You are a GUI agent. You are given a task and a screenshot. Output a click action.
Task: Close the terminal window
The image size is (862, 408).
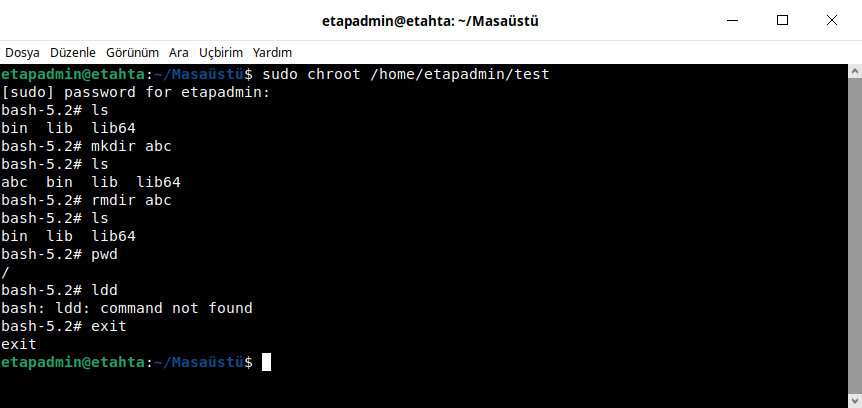coord(830,20)
